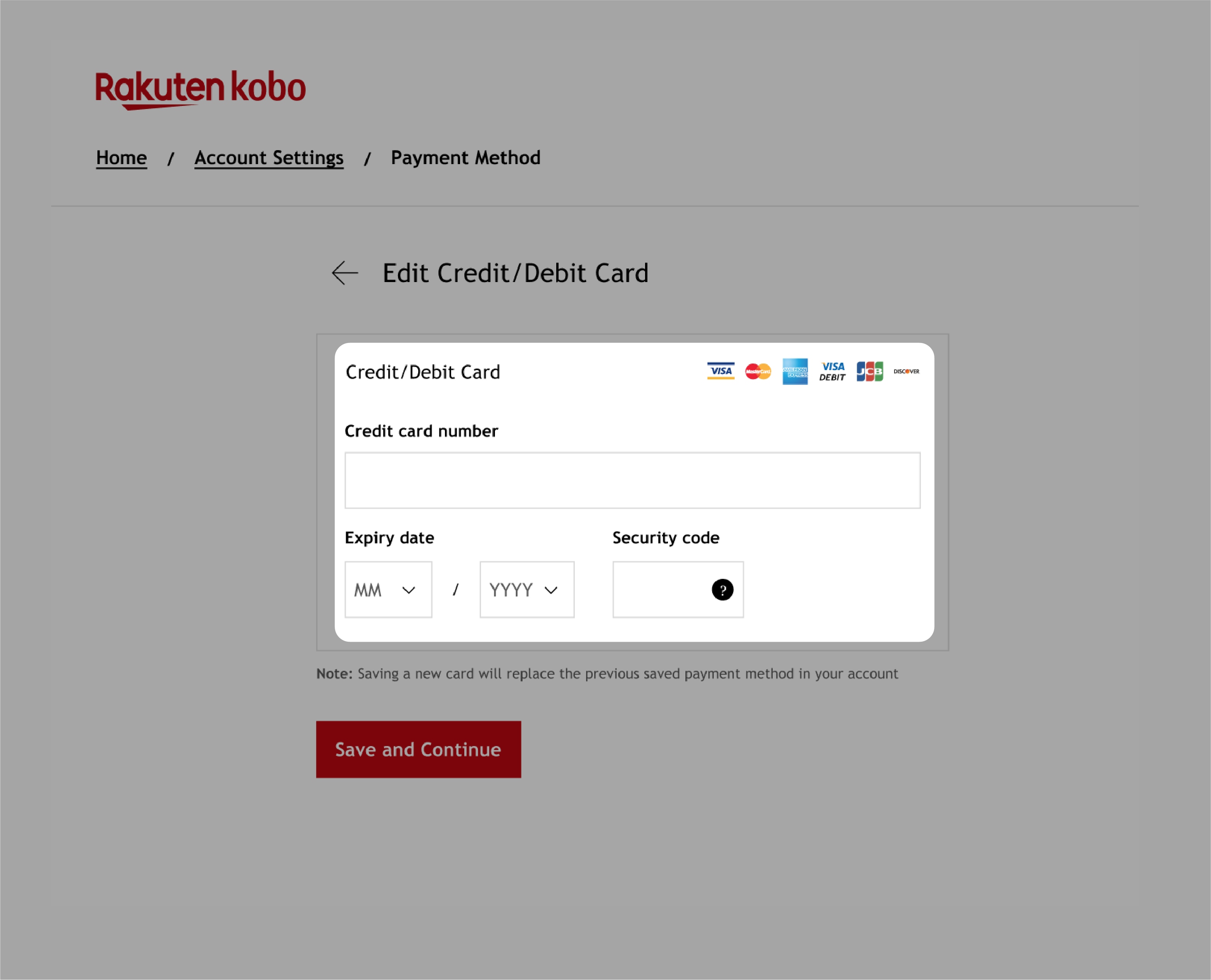Select the credit card number input field

tap(633, 480)
